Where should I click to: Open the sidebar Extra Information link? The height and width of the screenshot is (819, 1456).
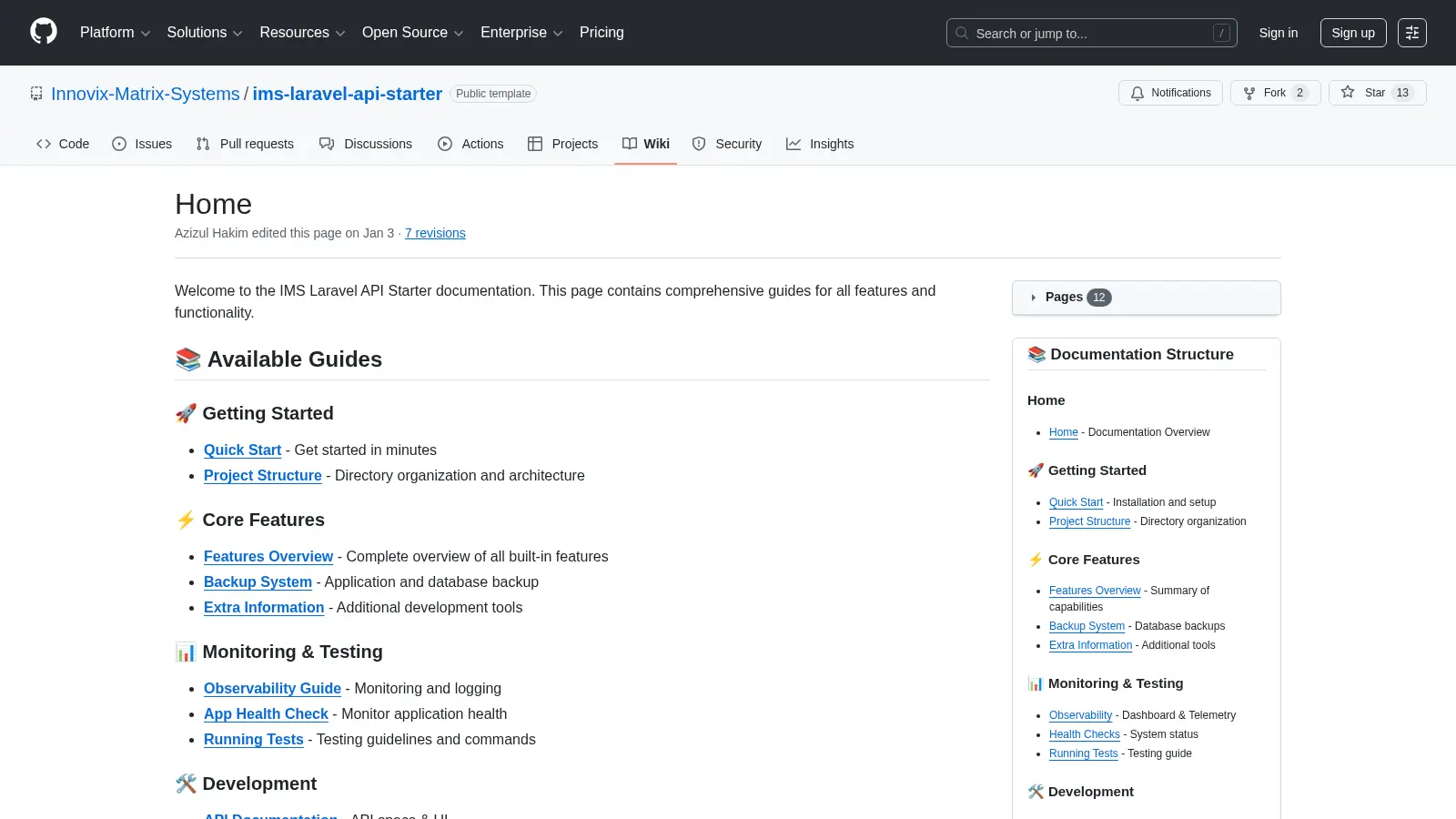(x=1090, y=645)
